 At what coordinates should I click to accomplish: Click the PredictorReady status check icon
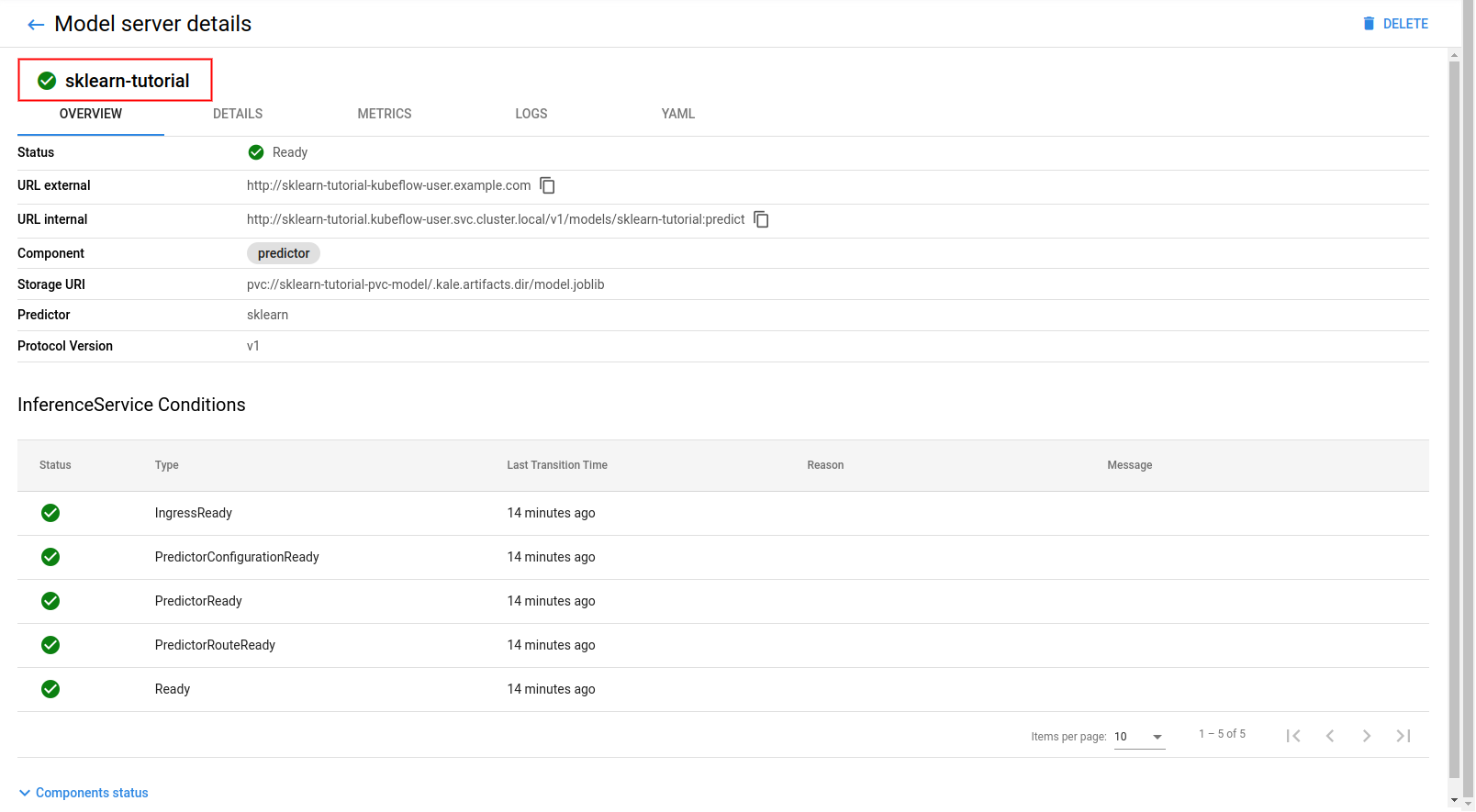tap(50, 601)
